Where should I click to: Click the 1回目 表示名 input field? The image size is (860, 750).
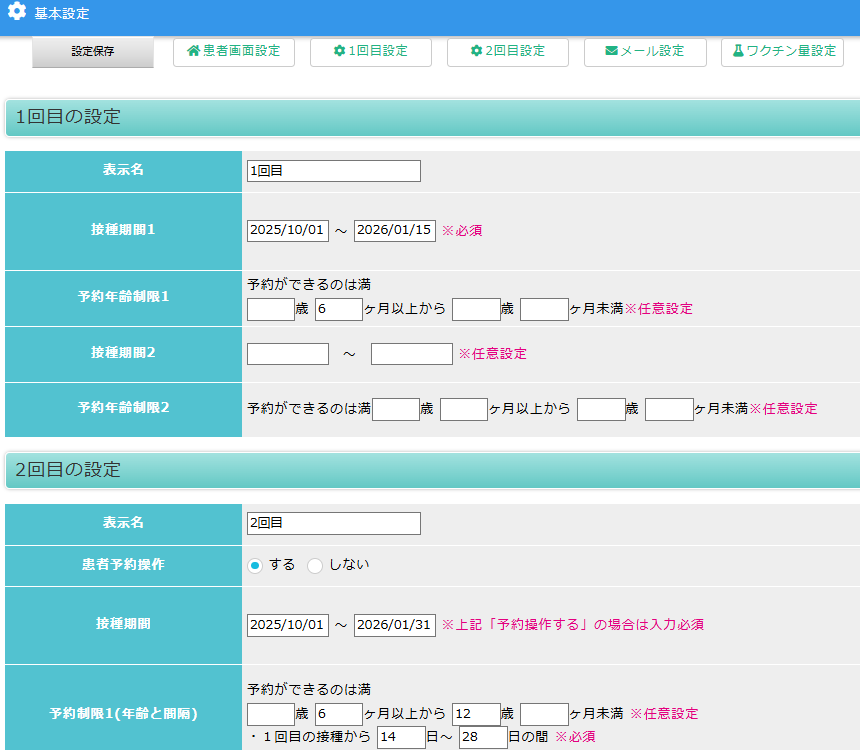(334, 171)
